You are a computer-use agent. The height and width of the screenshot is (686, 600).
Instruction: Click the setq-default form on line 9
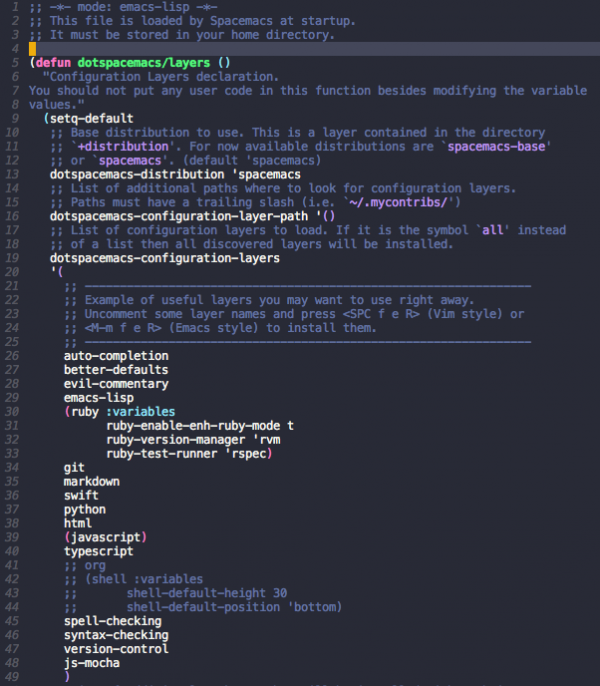(x=88, y=119)
